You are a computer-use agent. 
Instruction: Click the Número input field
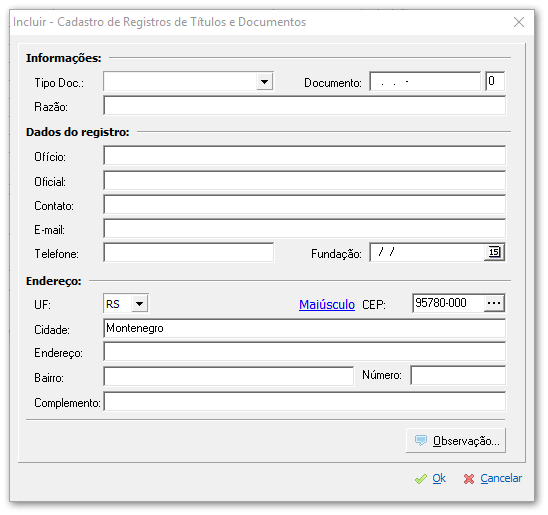coord(458,376)
